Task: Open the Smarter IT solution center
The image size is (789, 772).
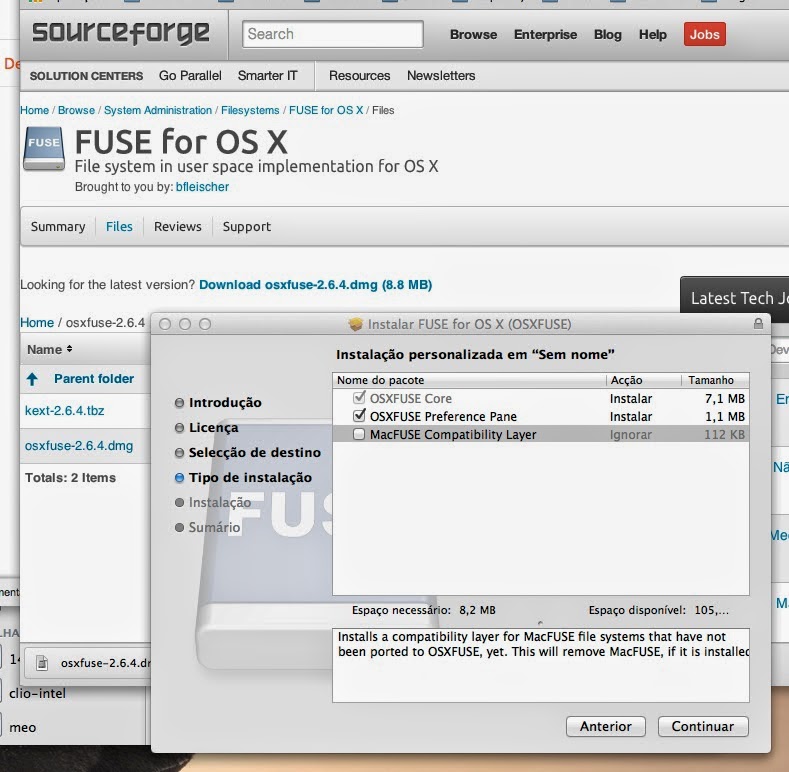Action: 267,75
